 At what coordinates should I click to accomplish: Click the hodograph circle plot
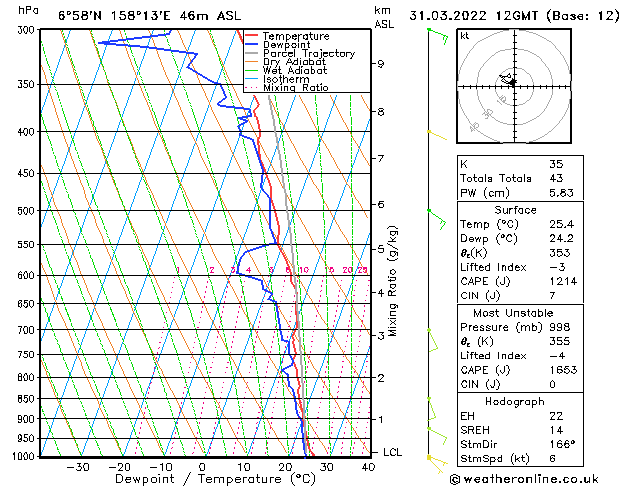512,82
